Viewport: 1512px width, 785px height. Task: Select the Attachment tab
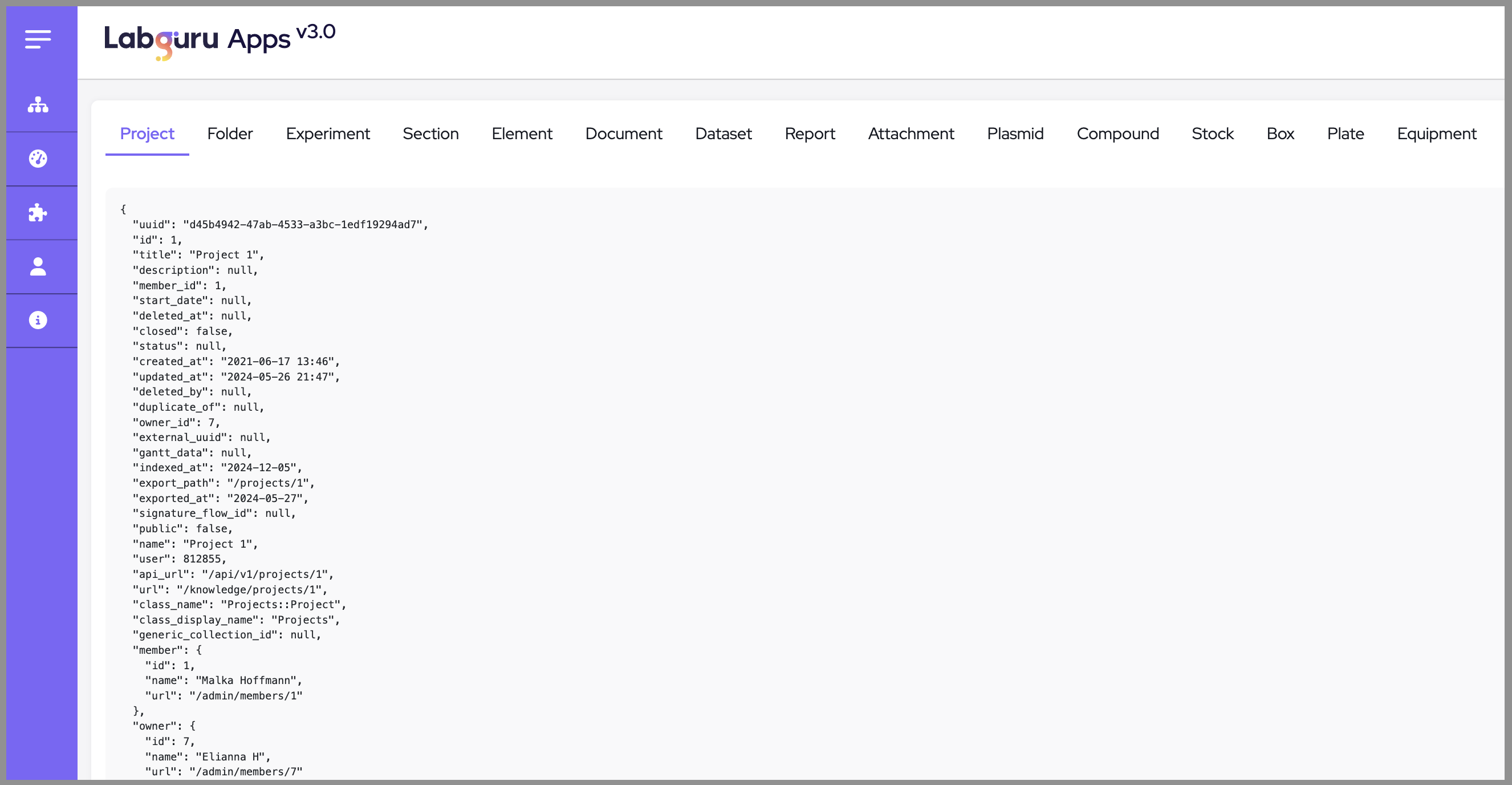coord(911,134)
